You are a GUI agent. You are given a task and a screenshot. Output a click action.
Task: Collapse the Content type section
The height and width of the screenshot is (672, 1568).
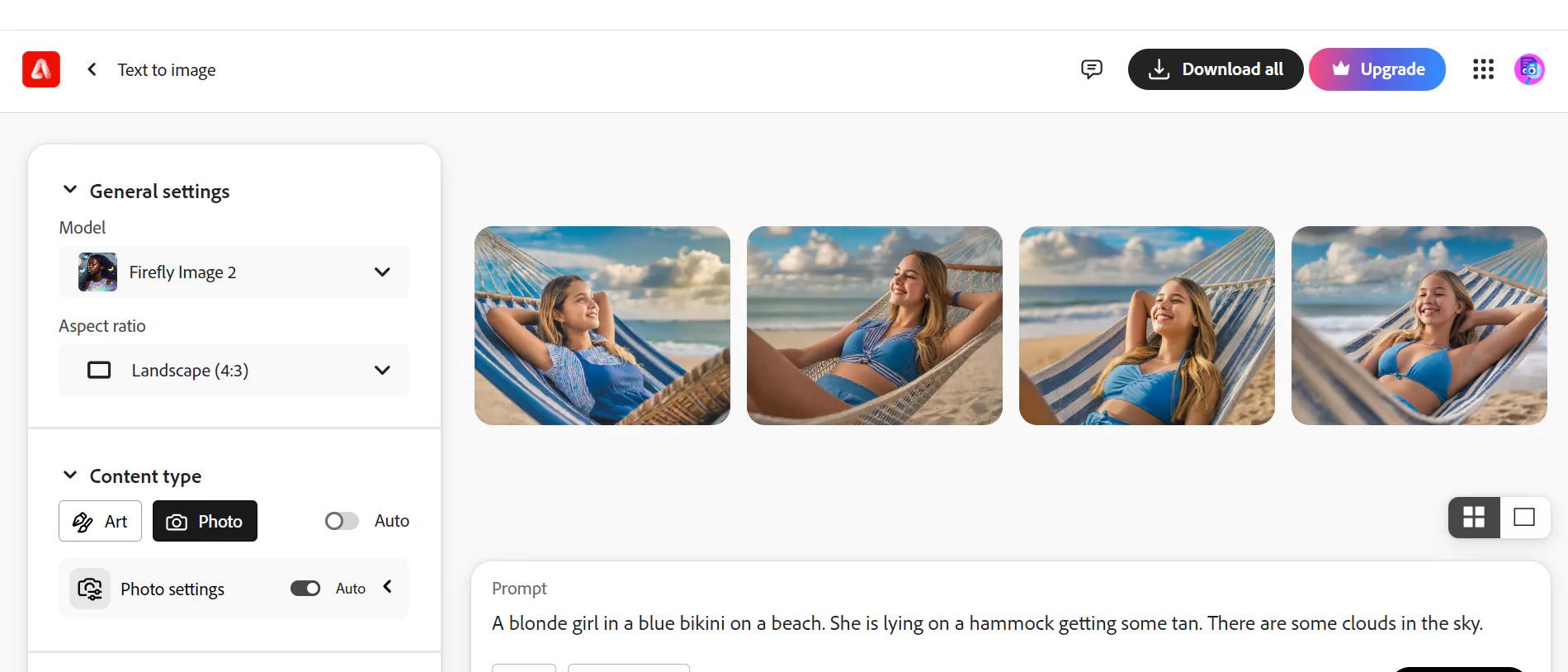(x=70, y=475)
